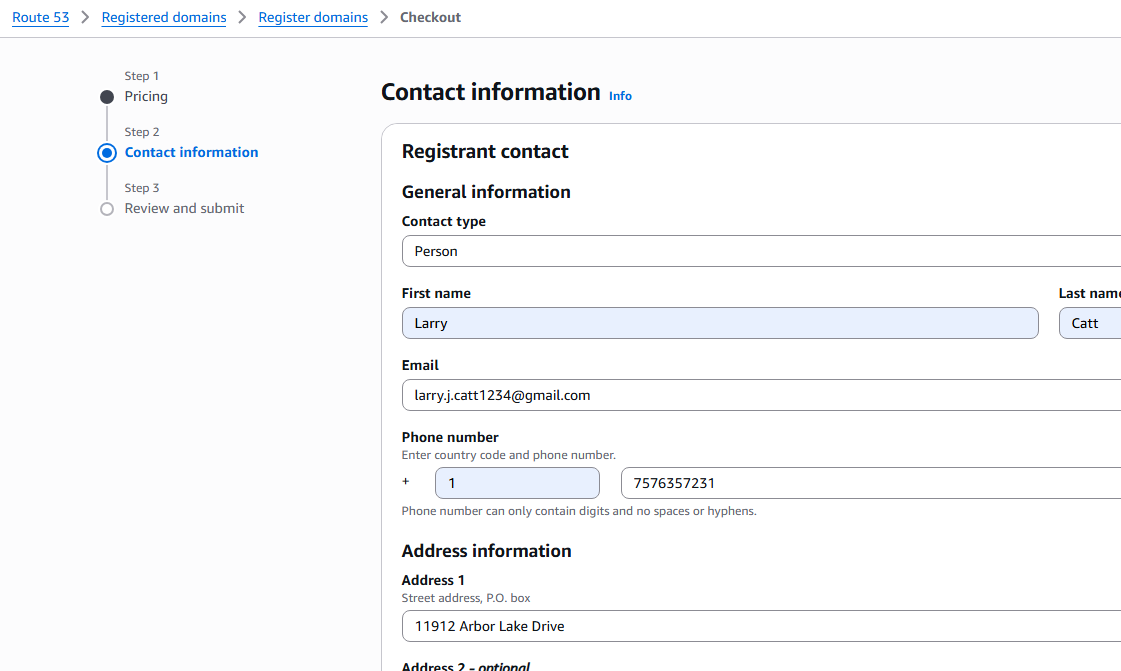Select the Pricing step indicator
This screenshot has height=671, width=1121.
coord(107,96)
